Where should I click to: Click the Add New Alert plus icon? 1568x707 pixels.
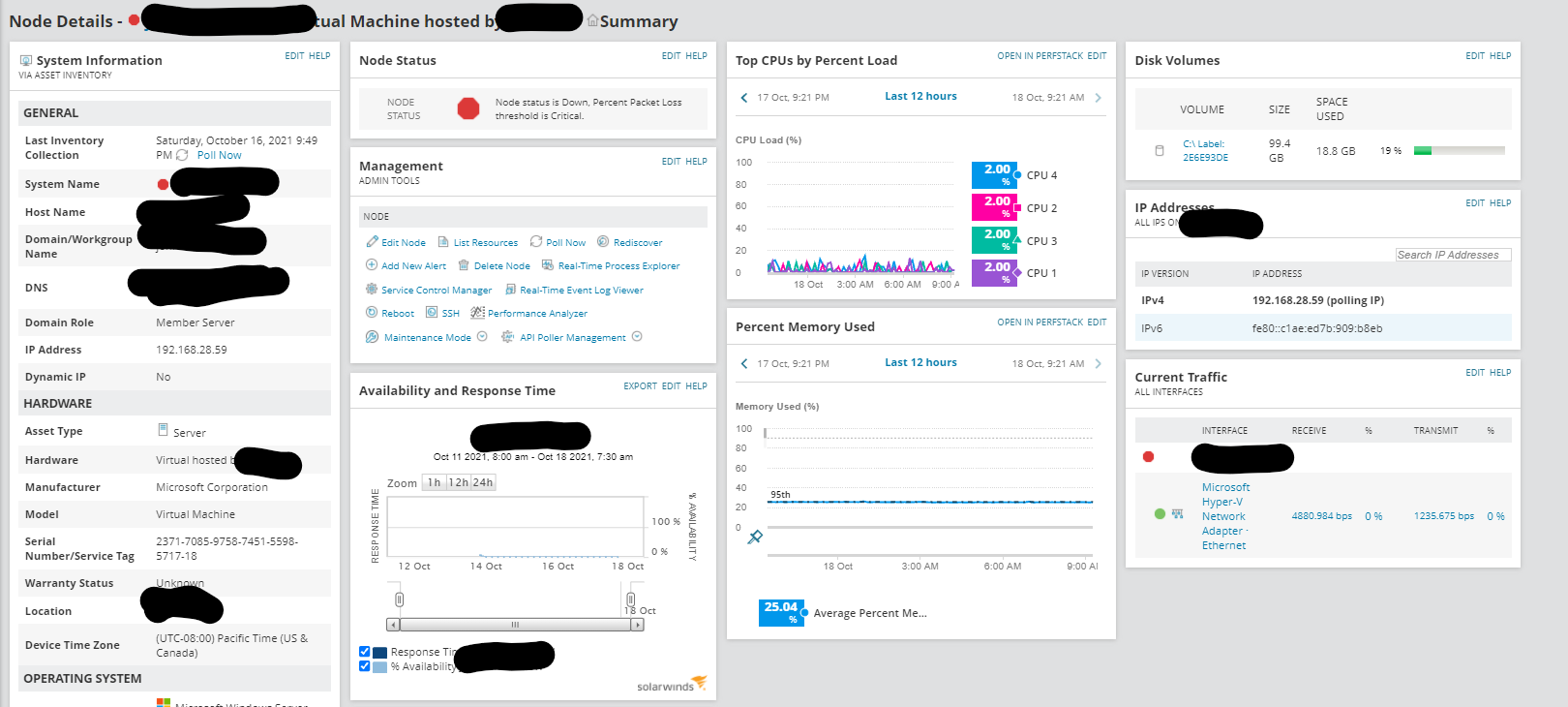click(372, 264)
